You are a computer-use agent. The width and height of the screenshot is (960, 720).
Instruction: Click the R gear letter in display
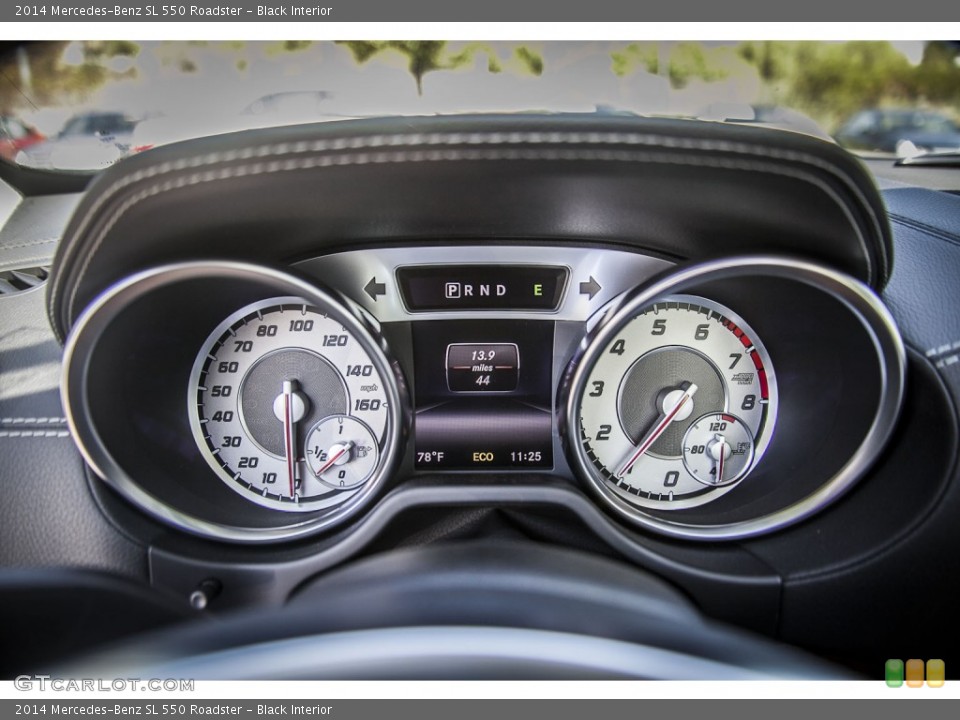pyautogui.click(x=469, y=290)
